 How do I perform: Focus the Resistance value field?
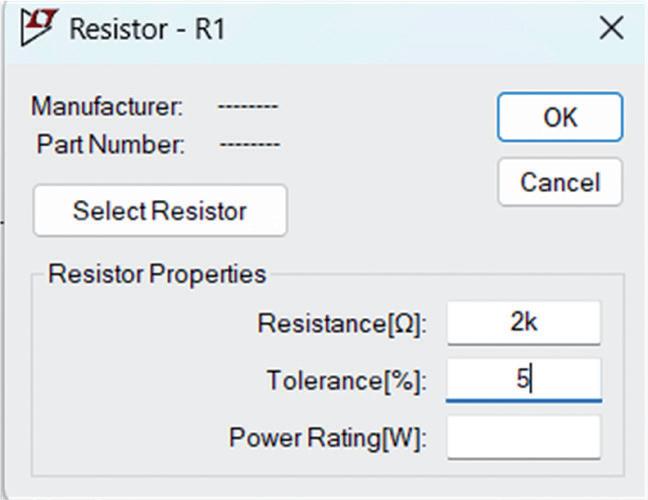523,323
